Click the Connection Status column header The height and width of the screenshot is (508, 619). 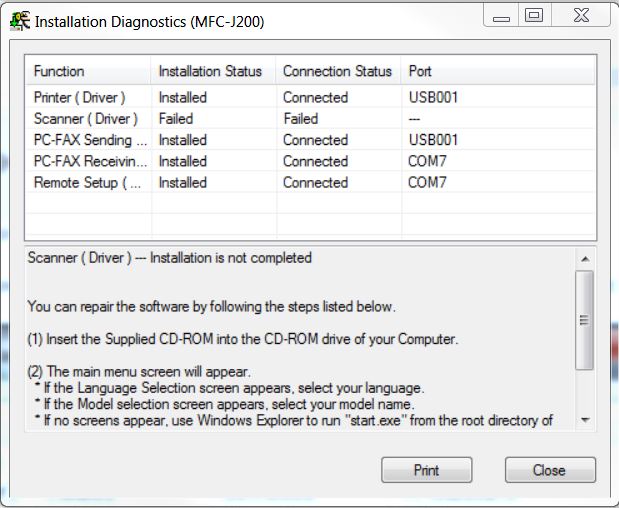337,71
